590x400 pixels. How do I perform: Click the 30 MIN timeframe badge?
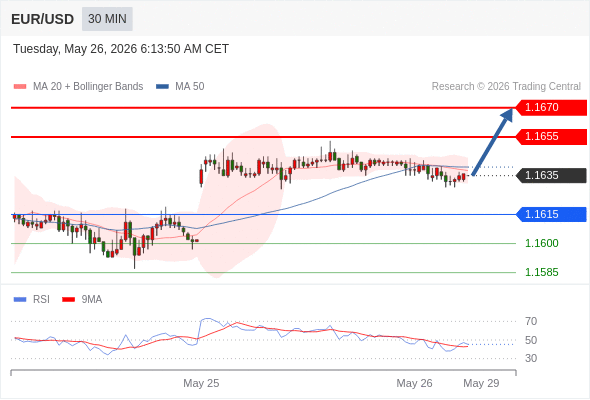107,19
